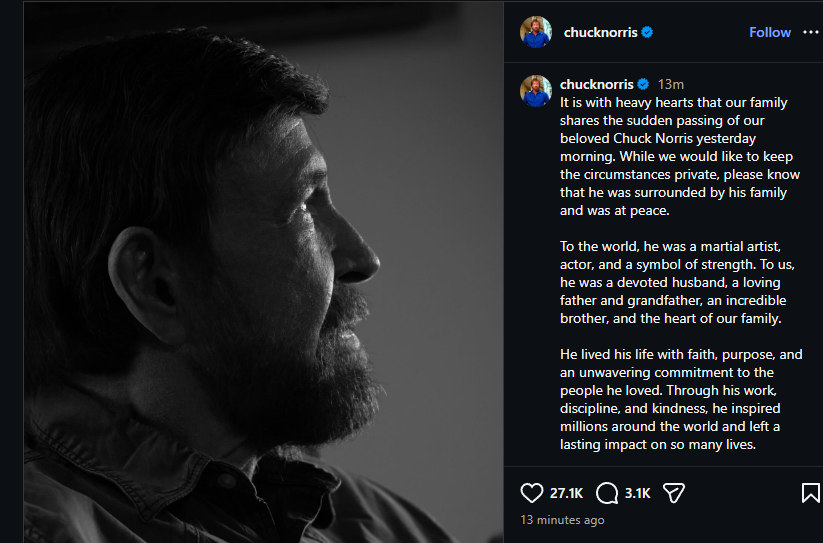Viewport: 823px width, 543px height.
Task: Open the profile picture in the post header
Action: 535,32
